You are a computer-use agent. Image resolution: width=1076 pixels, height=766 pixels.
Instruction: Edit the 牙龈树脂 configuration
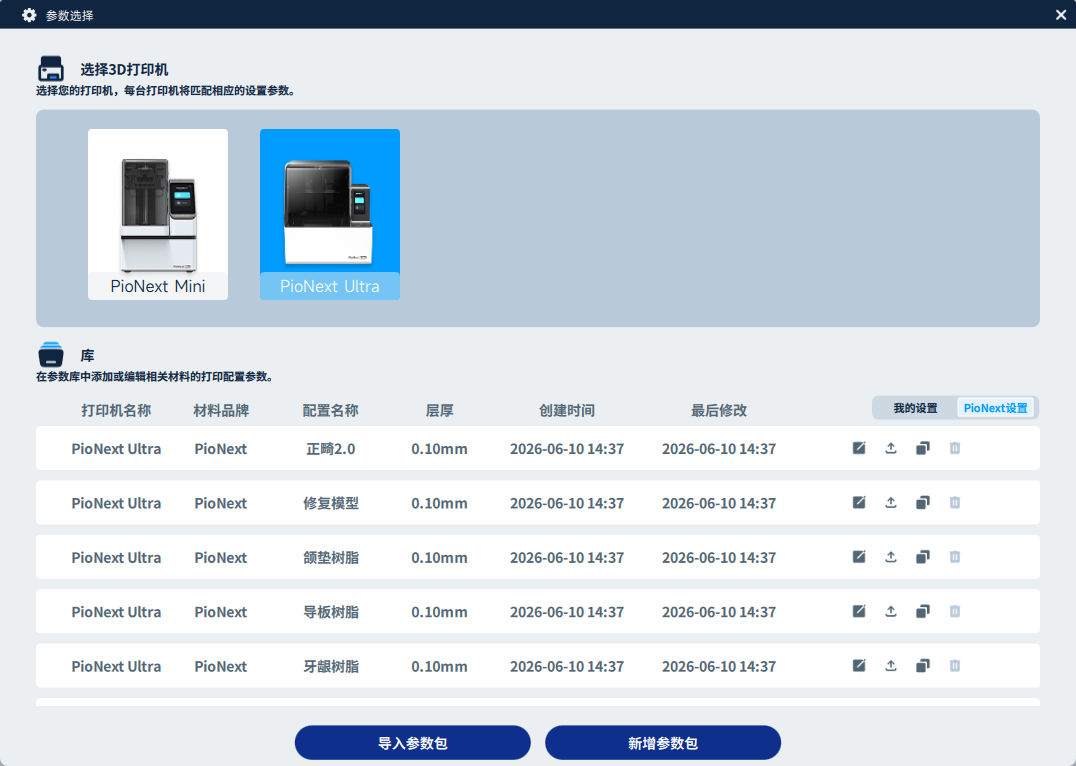click(858, 665)
